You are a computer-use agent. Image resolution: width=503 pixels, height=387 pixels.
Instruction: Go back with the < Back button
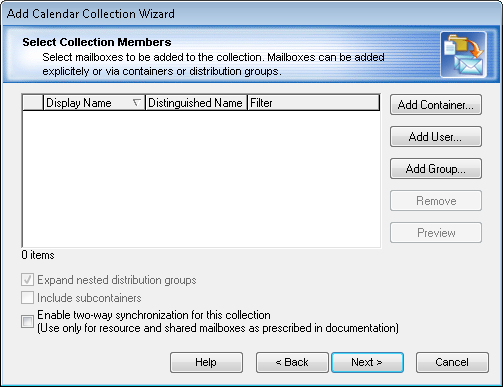click(x=292, y=362)
